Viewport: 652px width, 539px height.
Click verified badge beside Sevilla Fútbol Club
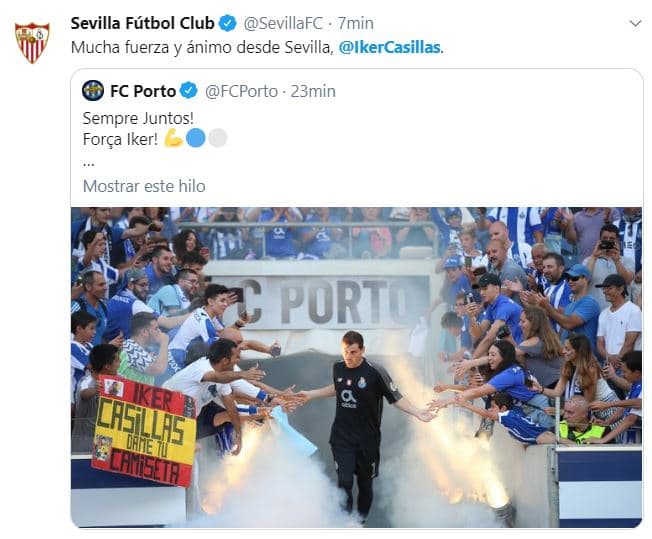coord(227,23)
